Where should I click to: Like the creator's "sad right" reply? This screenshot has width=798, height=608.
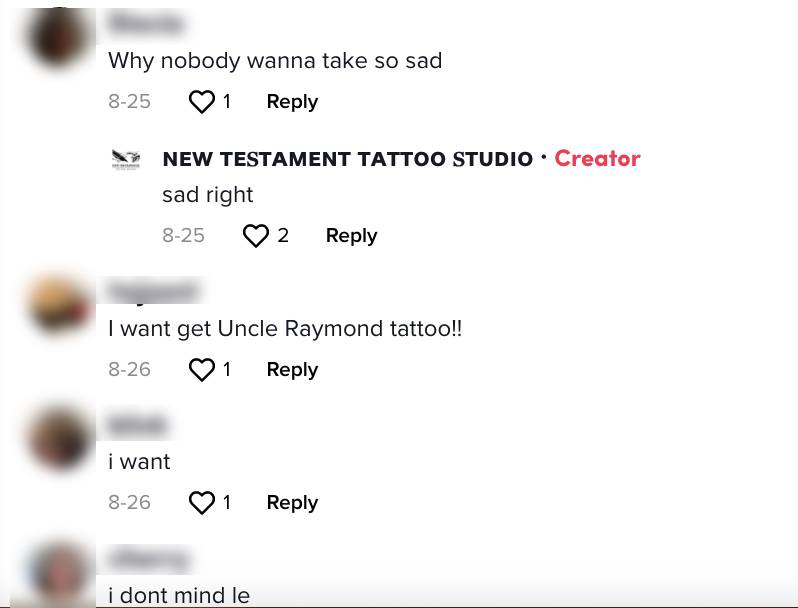pyautogui.click(x=256, y=236)
